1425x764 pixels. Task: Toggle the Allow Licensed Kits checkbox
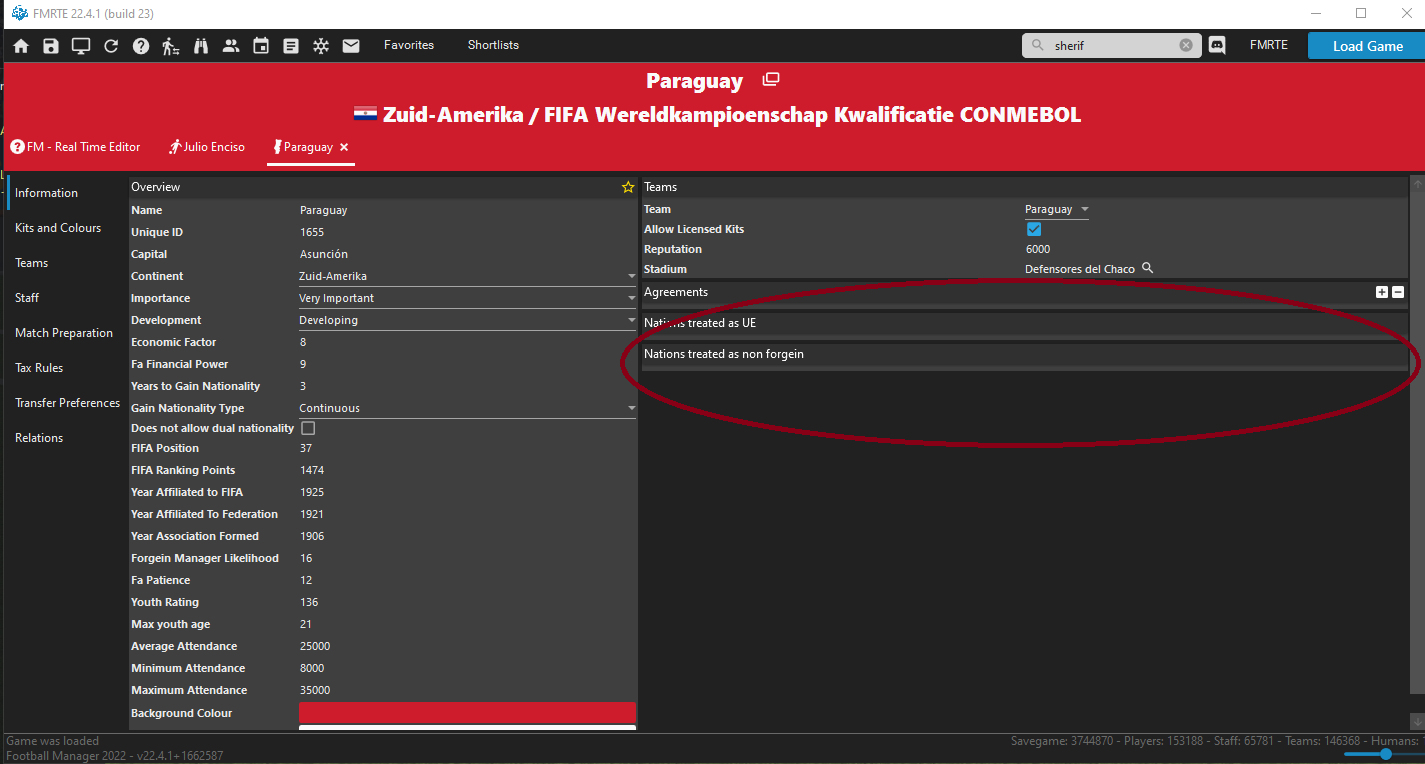coord(1034,229)
